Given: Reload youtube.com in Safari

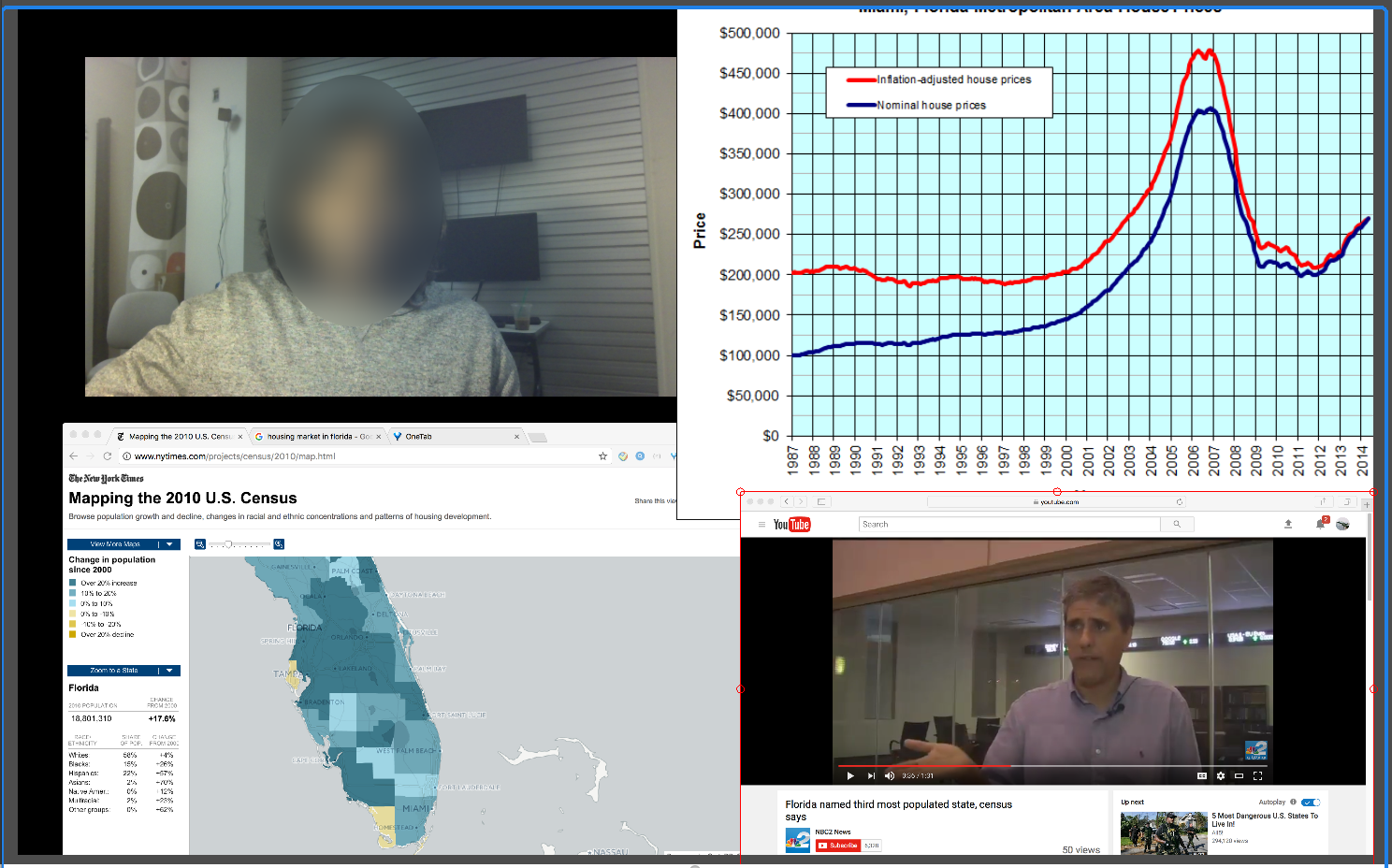Looking at the screenshot, I should 1180,502.
